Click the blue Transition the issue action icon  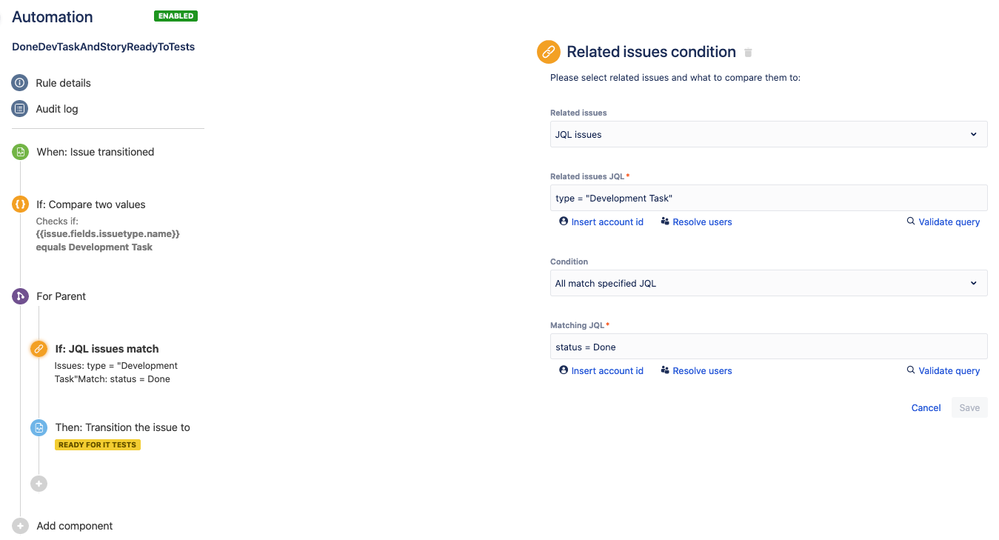pos(39,427)
